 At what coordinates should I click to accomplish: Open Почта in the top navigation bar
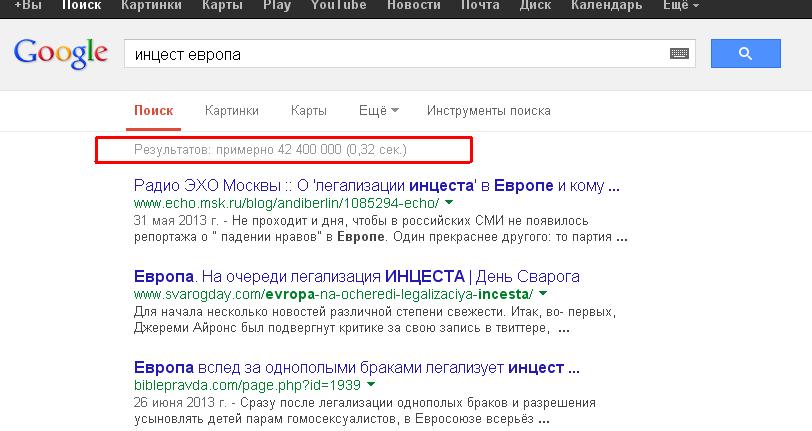coord(481,6)
